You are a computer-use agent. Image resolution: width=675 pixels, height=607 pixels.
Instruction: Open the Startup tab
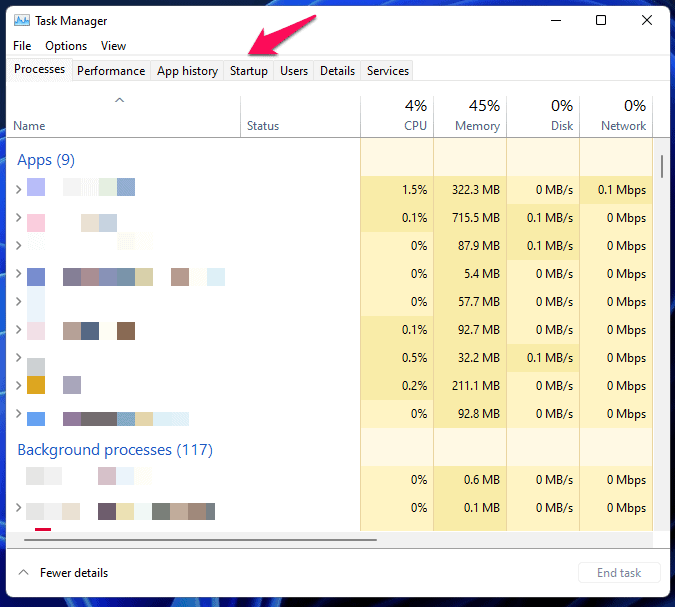tap(249, 71)
